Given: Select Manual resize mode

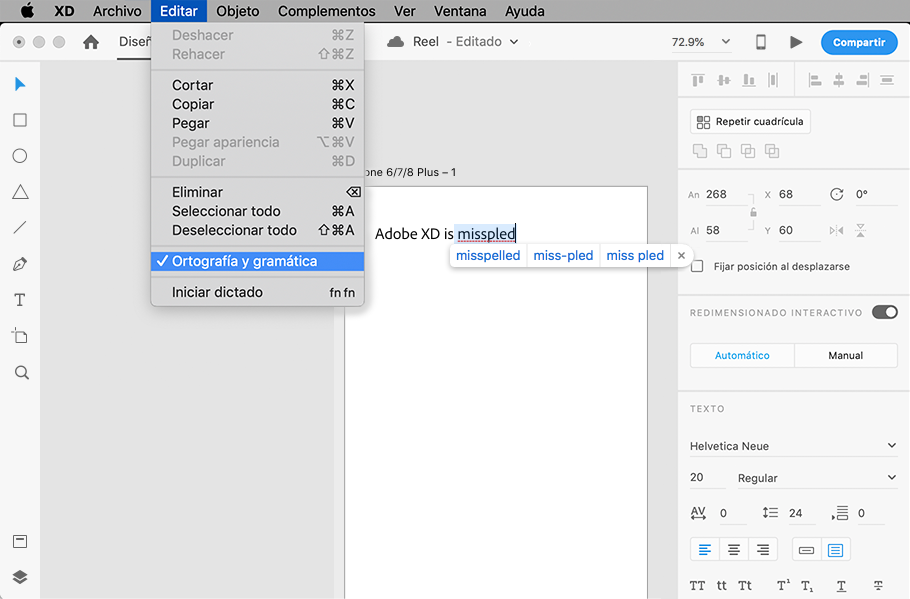Looking at the screenshot, I should pyautogui.click(x=846, y=355).
